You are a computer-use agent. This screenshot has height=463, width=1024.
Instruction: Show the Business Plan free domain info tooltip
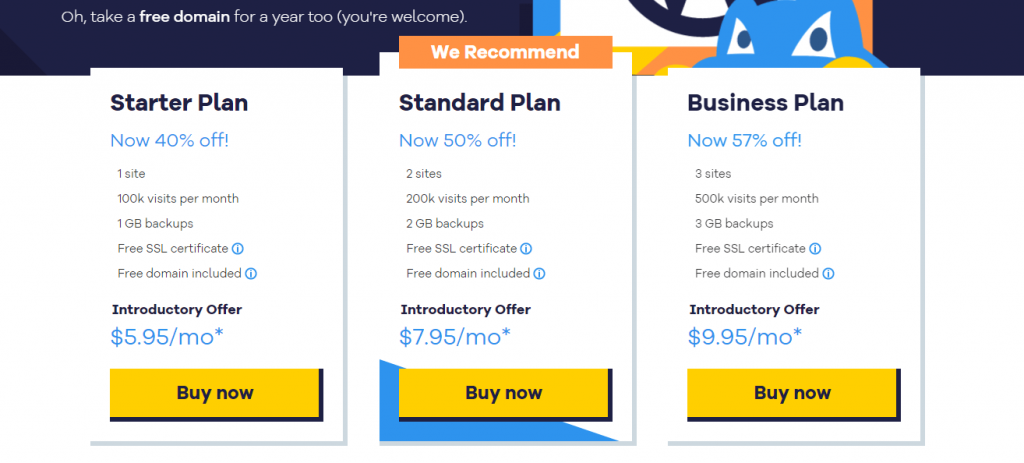click(828, 274)
